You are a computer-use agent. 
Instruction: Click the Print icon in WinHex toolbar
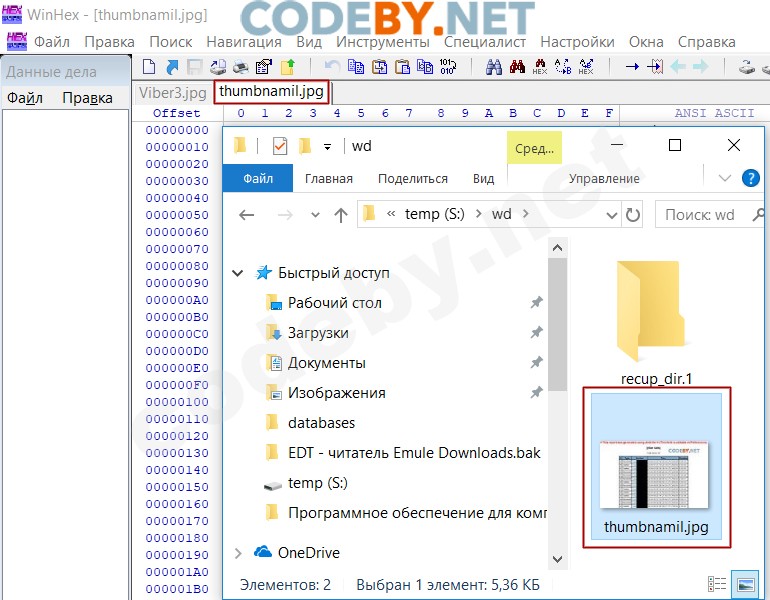tap(241, 67)
